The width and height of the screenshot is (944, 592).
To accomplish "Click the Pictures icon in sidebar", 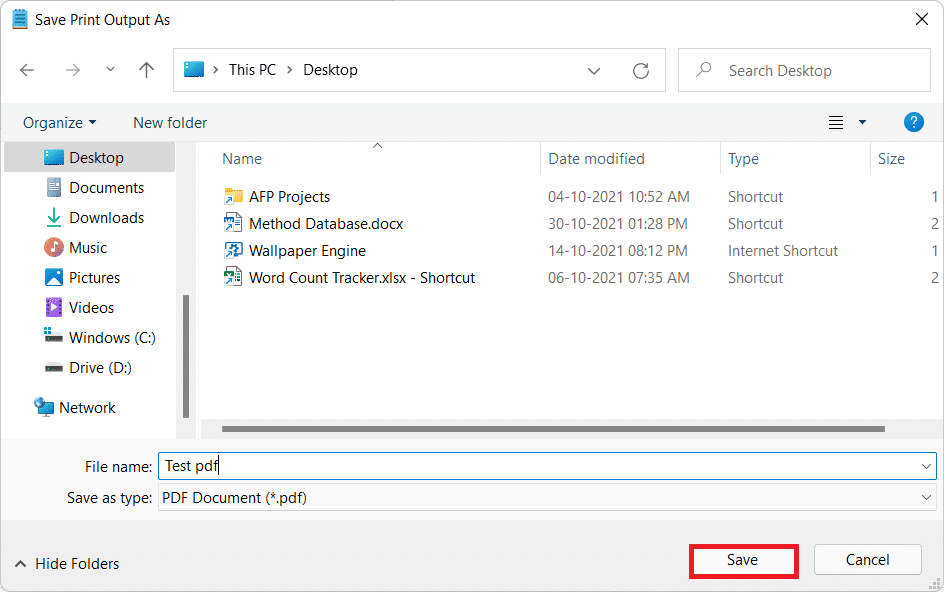I will pos(54,277).
